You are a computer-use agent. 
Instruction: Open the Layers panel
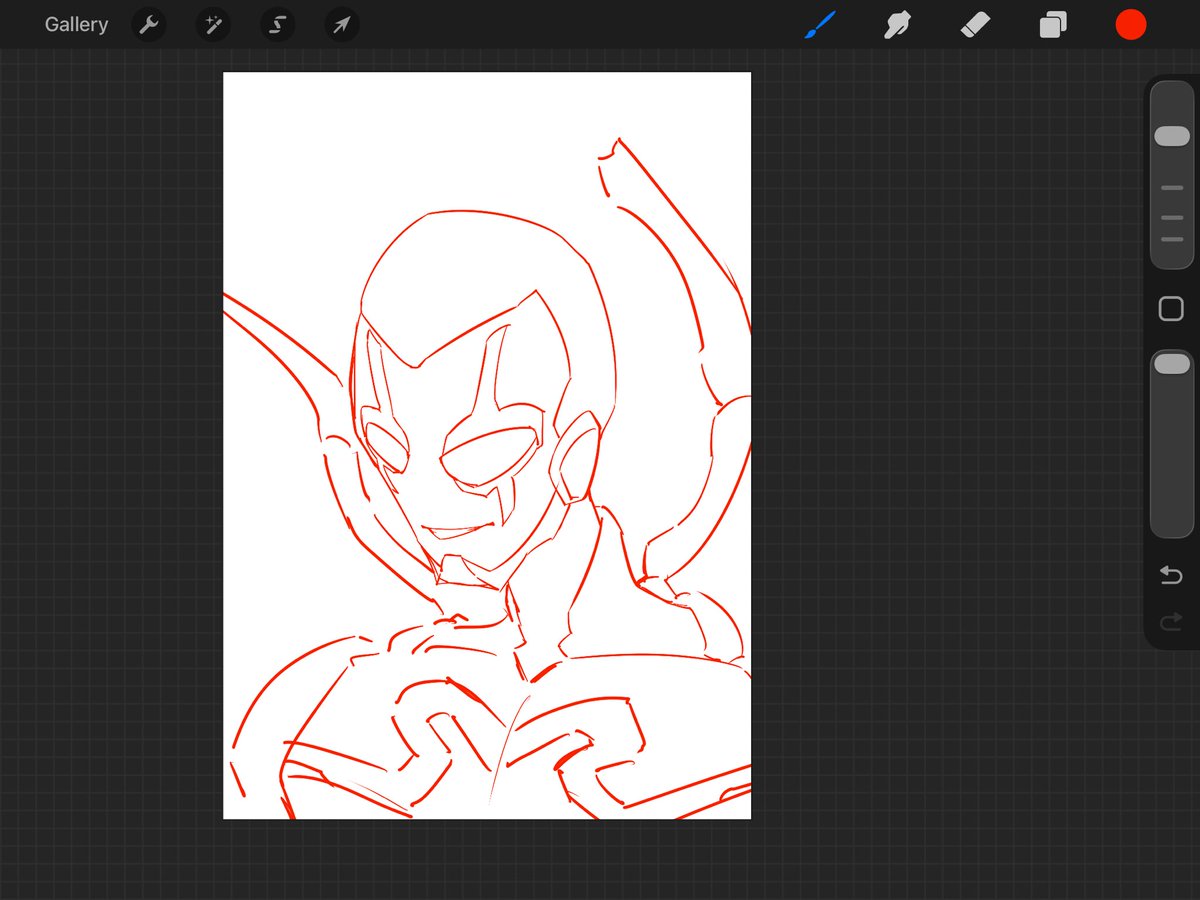tap(1053, 25)
